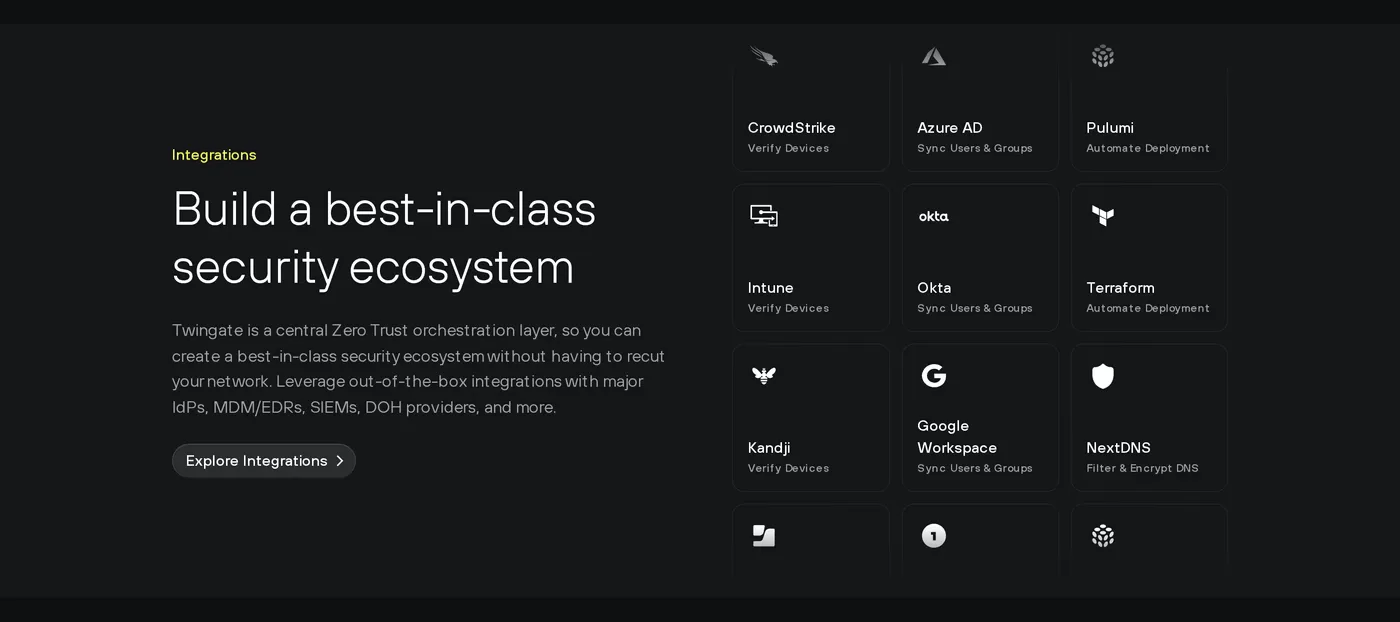This screenshot has height=622, width=1400.
Task: Click Automate Deployment under Pulumi
Action: point(1148,148)
